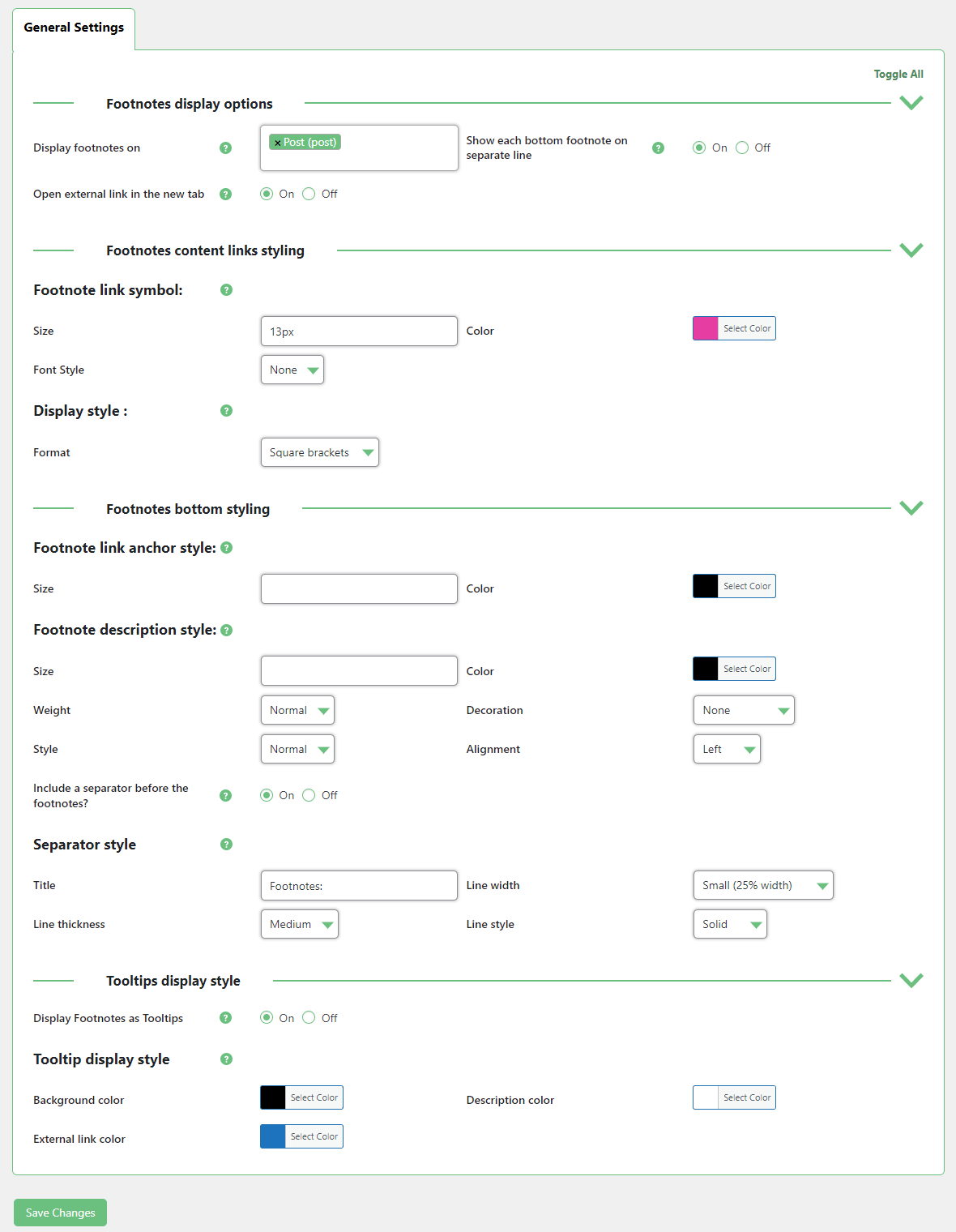Click help icon beside Footnote link anchor style
This screenshot has height=1232, width=956.
[x=227, y=548]
